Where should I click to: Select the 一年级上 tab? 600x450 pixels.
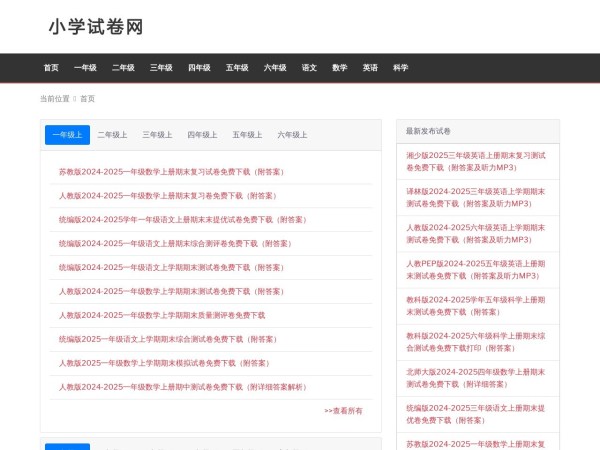67,135
